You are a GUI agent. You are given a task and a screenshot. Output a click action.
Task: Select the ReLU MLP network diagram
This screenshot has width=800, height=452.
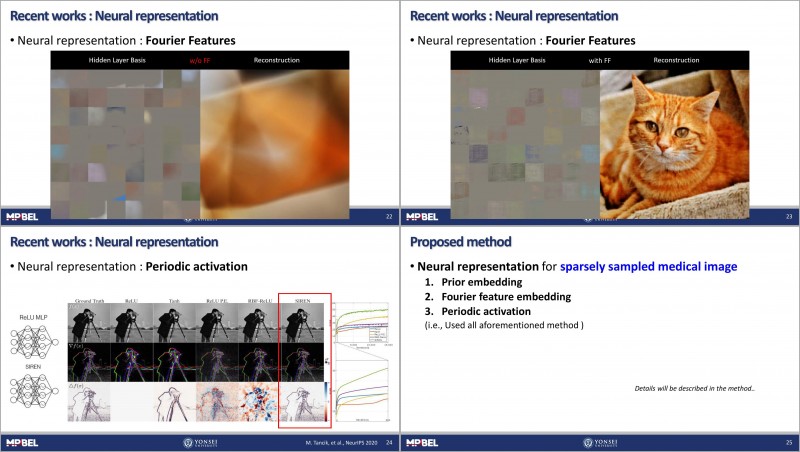(x=34, y=341)
